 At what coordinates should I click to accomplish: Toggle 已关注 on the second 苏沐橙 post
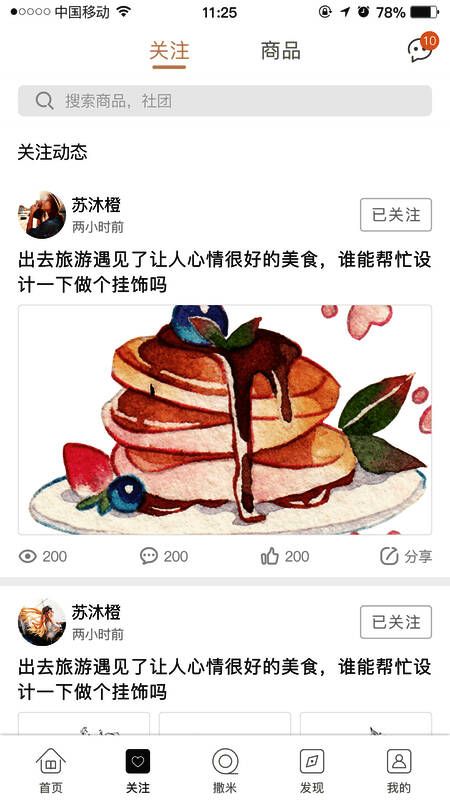(x=396, y=622)
